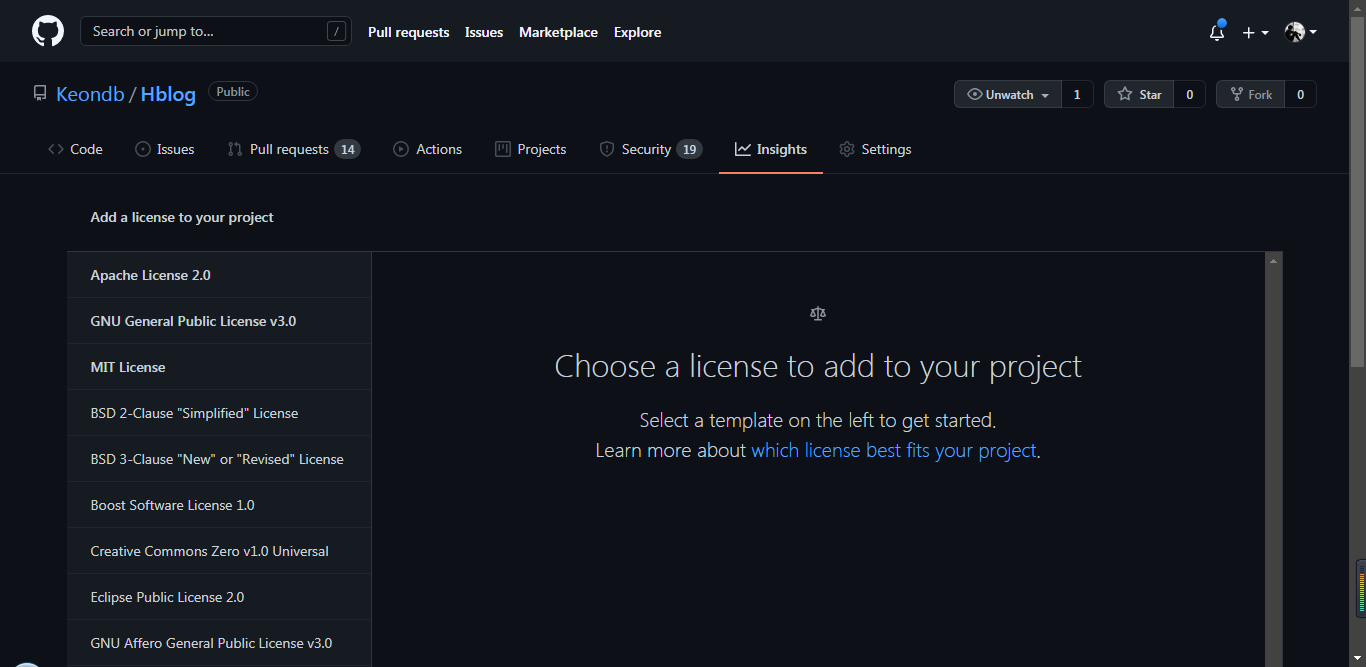Click the Security alerts count badge 19
Image resolution: width=1366 pixels, height=667 pixels.
coord(689,149)
